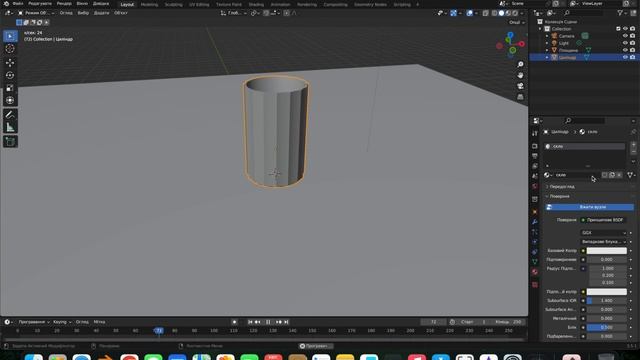Viewport: 640px width, 360px height.
Task: Activate the 3D Cursor tool
Action: 10,49
